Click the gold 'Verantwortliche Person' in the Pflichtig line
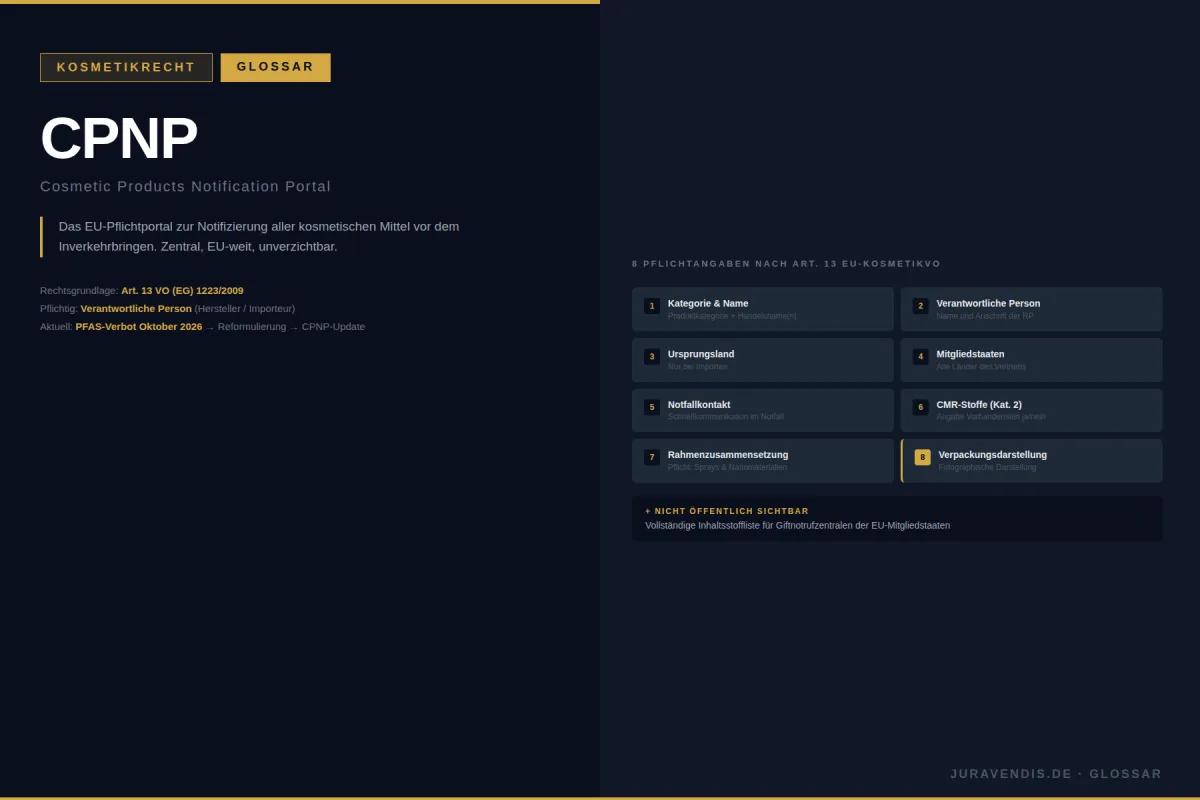Image resolution: width=1200 pixels, height=800 pixels. point(136,309)
